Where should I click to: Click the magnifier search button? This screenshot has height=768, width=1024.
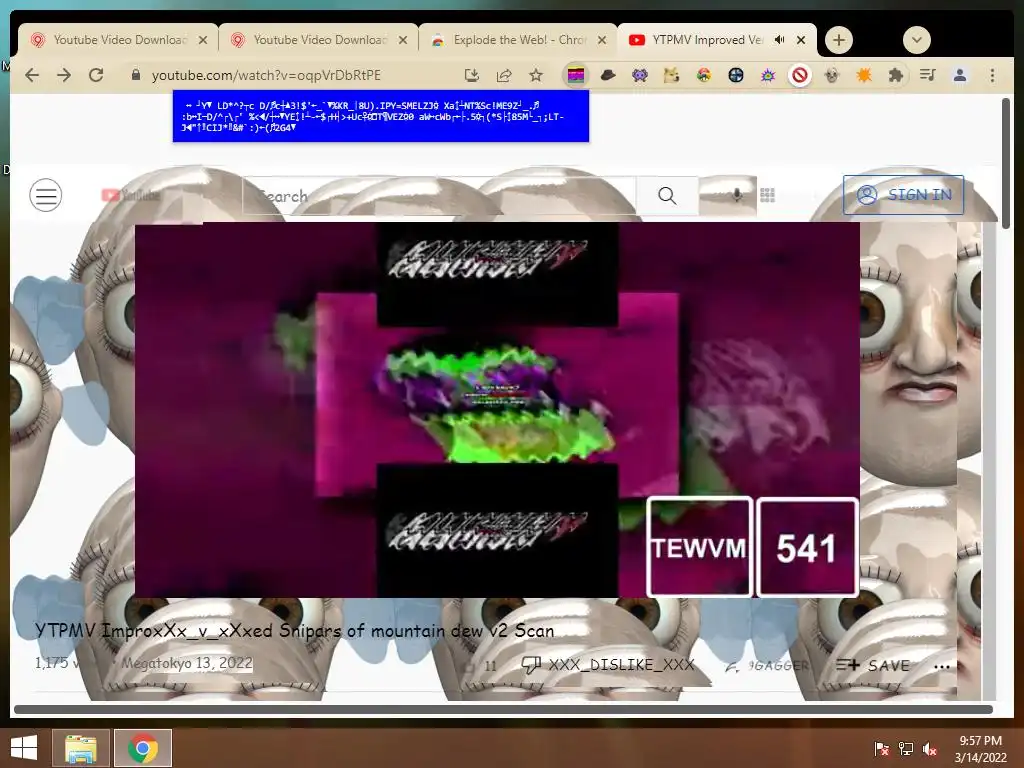[x=667, y=195]
